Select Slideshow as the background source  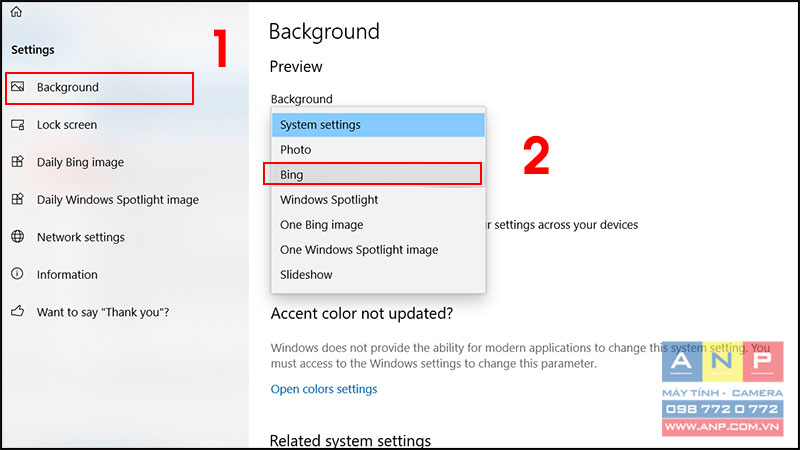[x=378, y=274]
